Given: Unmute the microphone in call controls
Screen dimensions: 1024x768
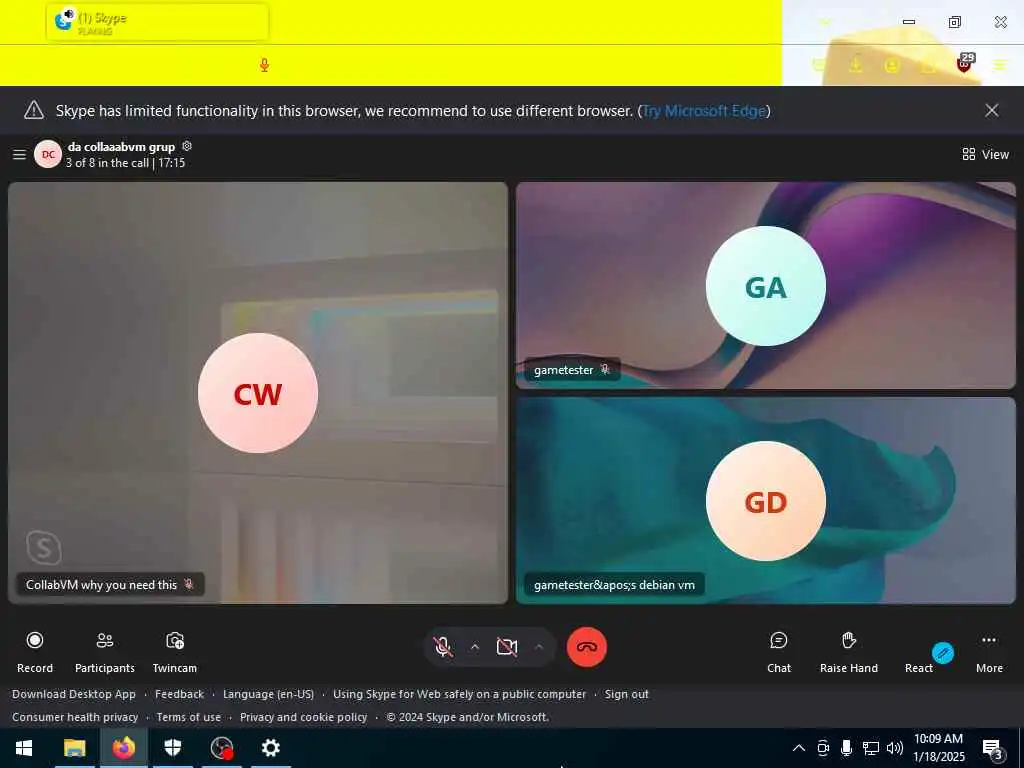Looking at the screenshot, I should coord(443,647).
